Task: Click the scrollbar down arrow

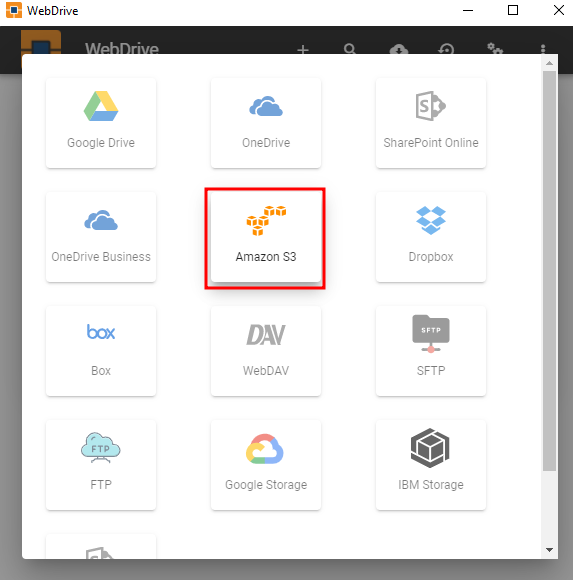Action: point(549,550)
